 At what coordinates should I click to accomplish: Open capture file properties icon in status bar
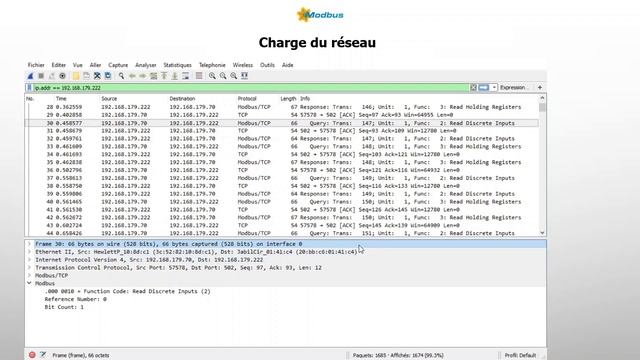point(43,355)
